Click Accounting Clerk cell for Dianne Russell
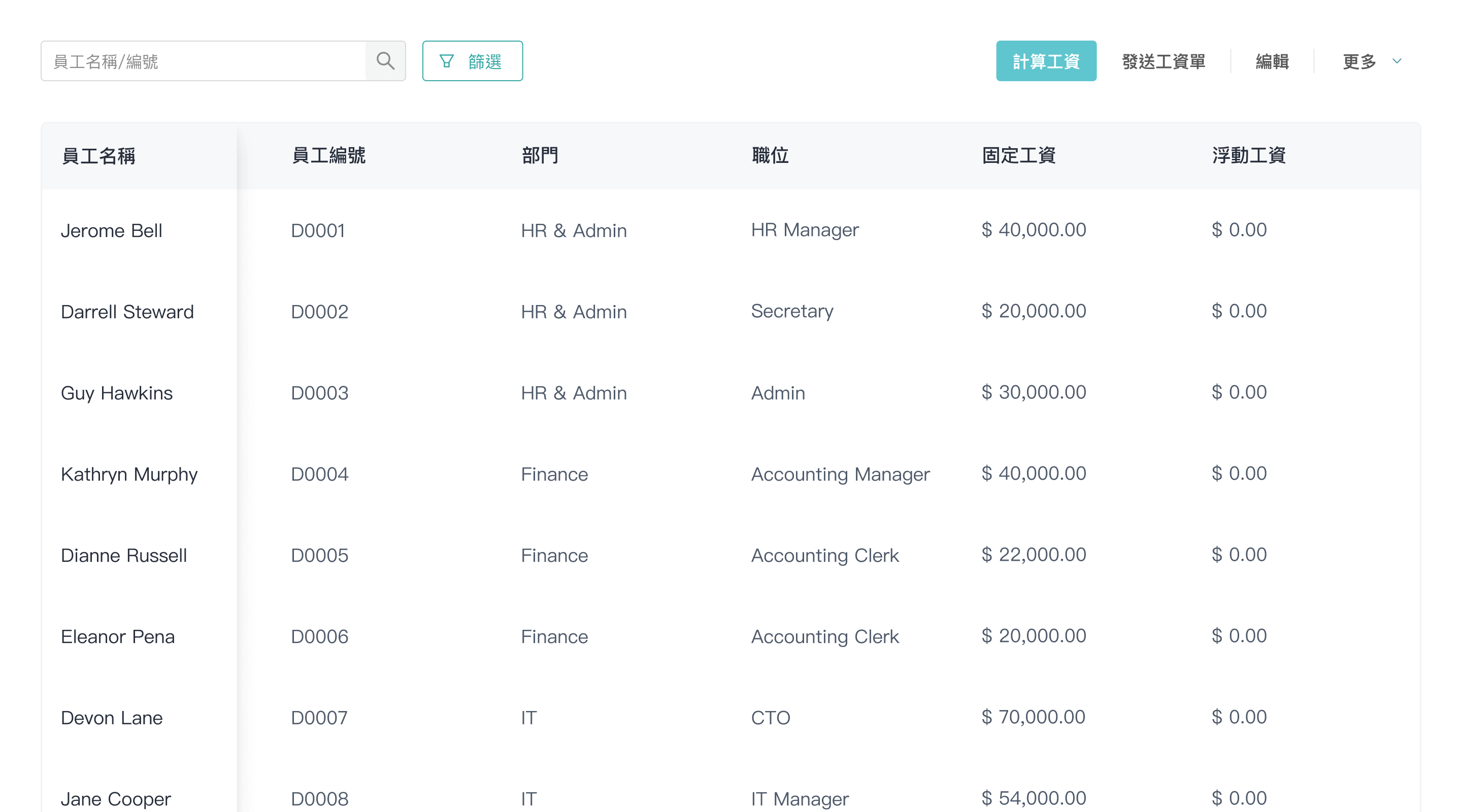Viewport: 1462px width, 812px height. pos(824,556)
